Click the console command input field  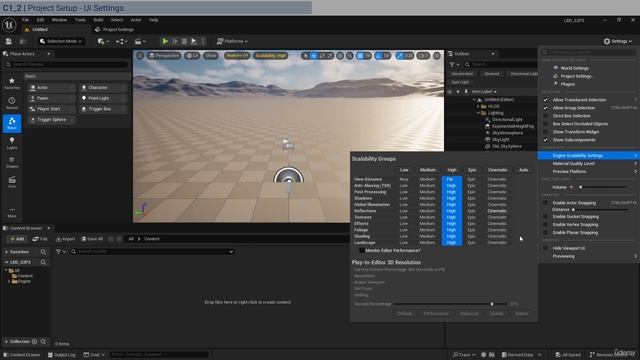pos(159,355)
